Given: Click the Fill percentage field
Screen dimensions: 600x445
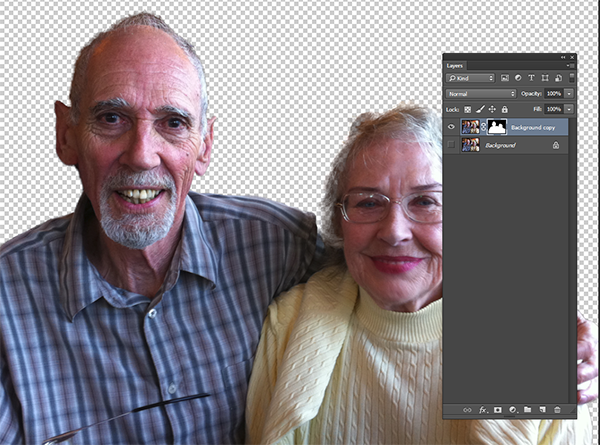Looking at the screenshot, I should [554, 109].
